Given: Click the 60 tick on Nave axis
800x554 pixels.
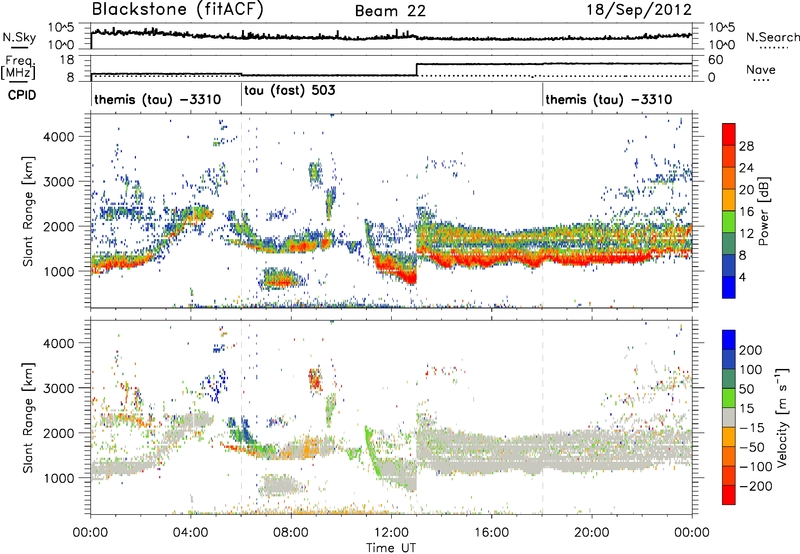Looking at the screenshot, I should click(x=716, y=60).
